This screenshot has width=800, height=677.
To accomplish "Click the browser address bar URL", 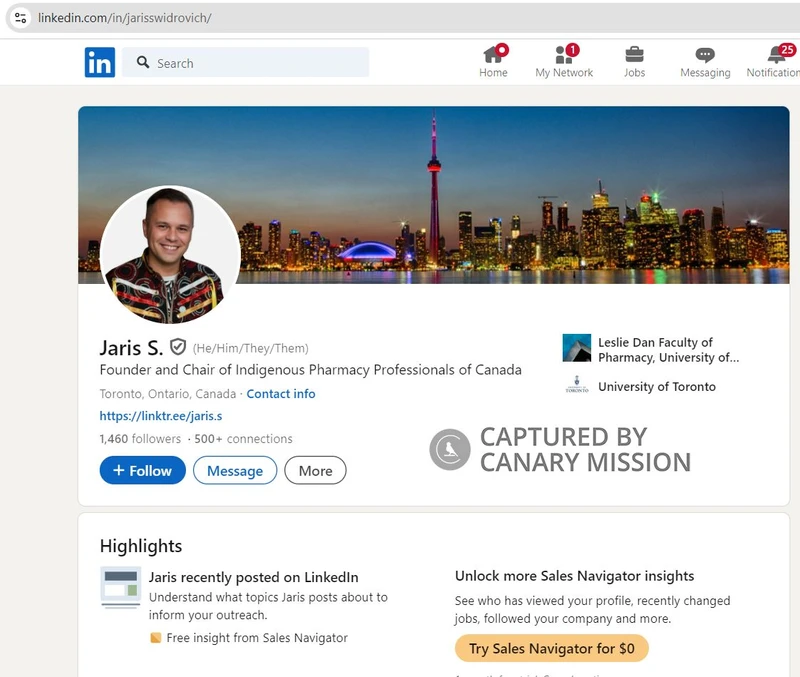I will tap(124, 18).
